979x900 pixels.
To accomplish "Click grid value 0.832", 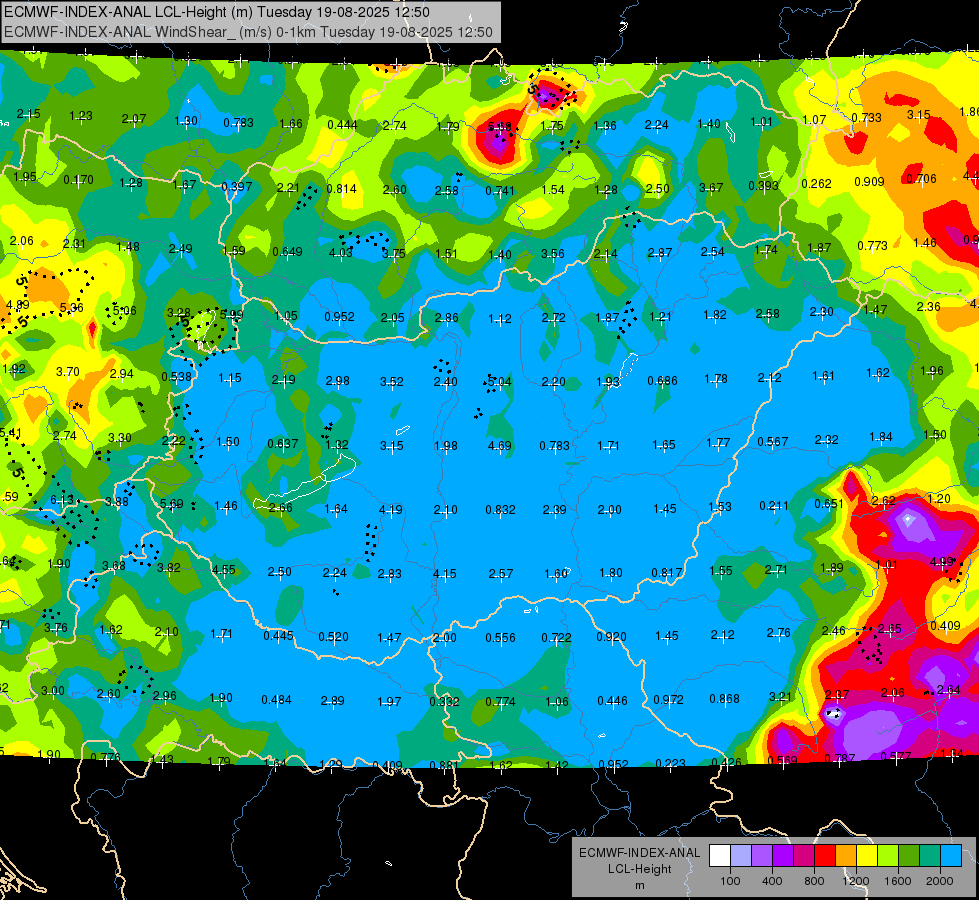I will [501, 510].
